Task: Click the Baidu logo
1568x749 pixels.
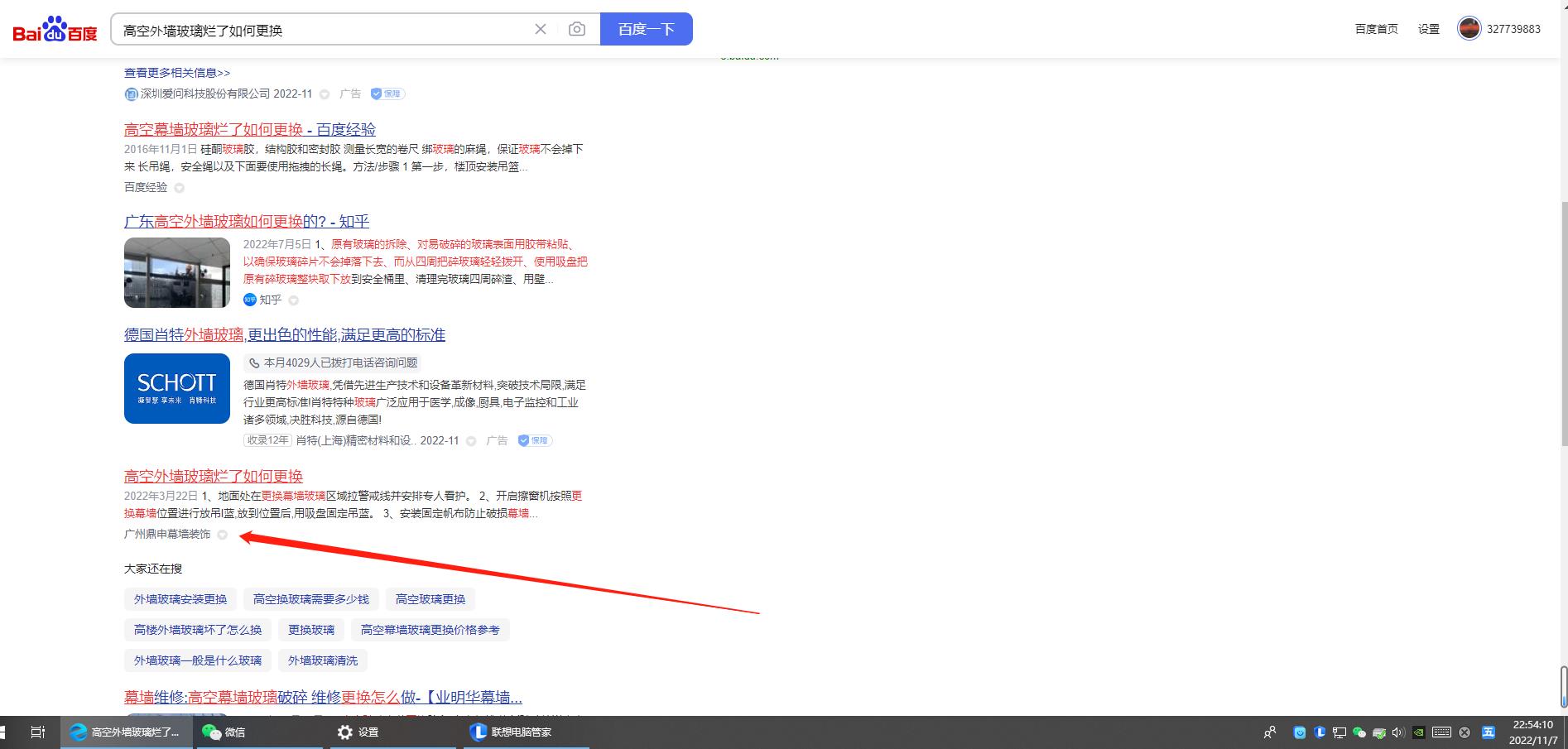Action: pyautogui.click(x=55, y=30)
